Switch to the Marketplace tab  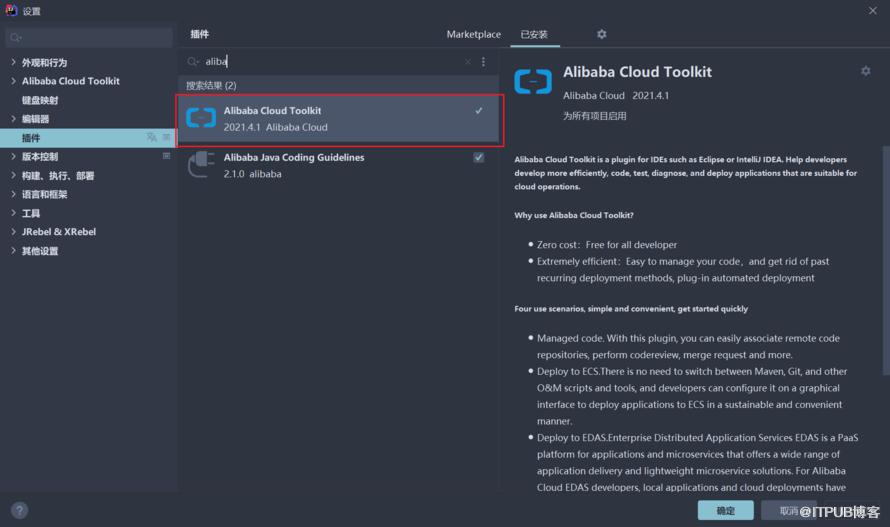click(473, 34)
